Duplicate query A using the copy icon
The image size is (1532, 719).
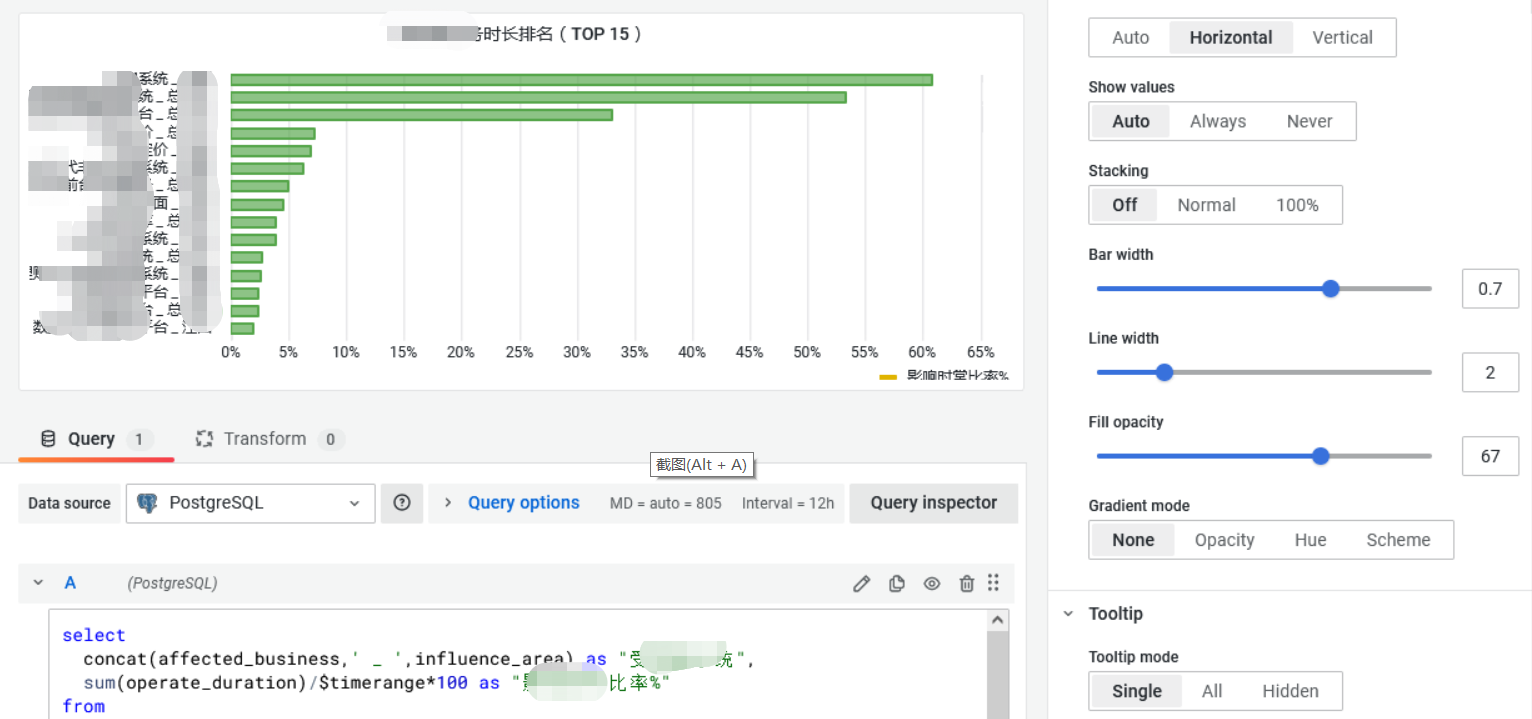click(x=896, y=583)
